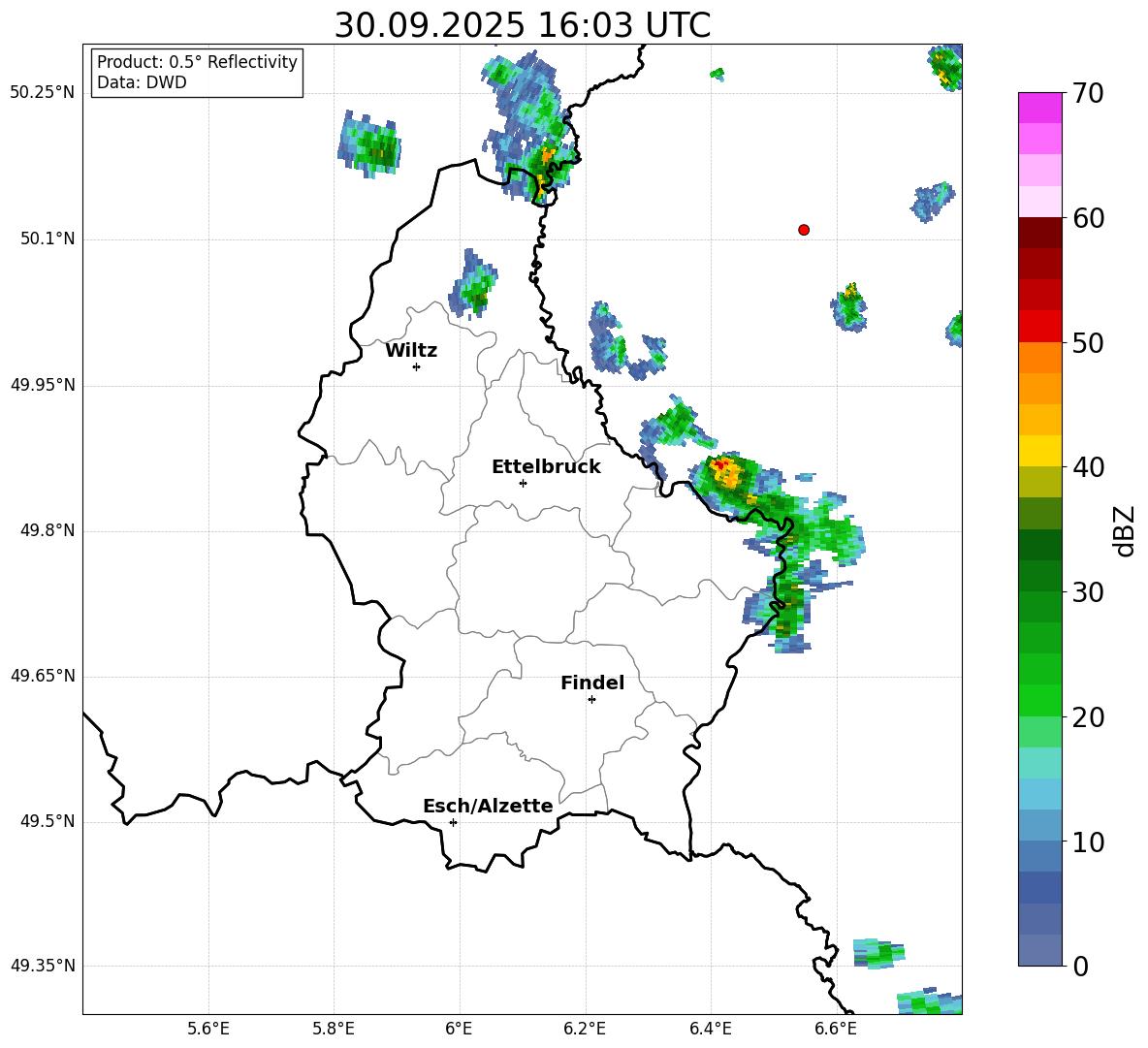Click the red dot marker on the map
Viewport: 1148px width, 1048px height.
[x=803, y=230]
